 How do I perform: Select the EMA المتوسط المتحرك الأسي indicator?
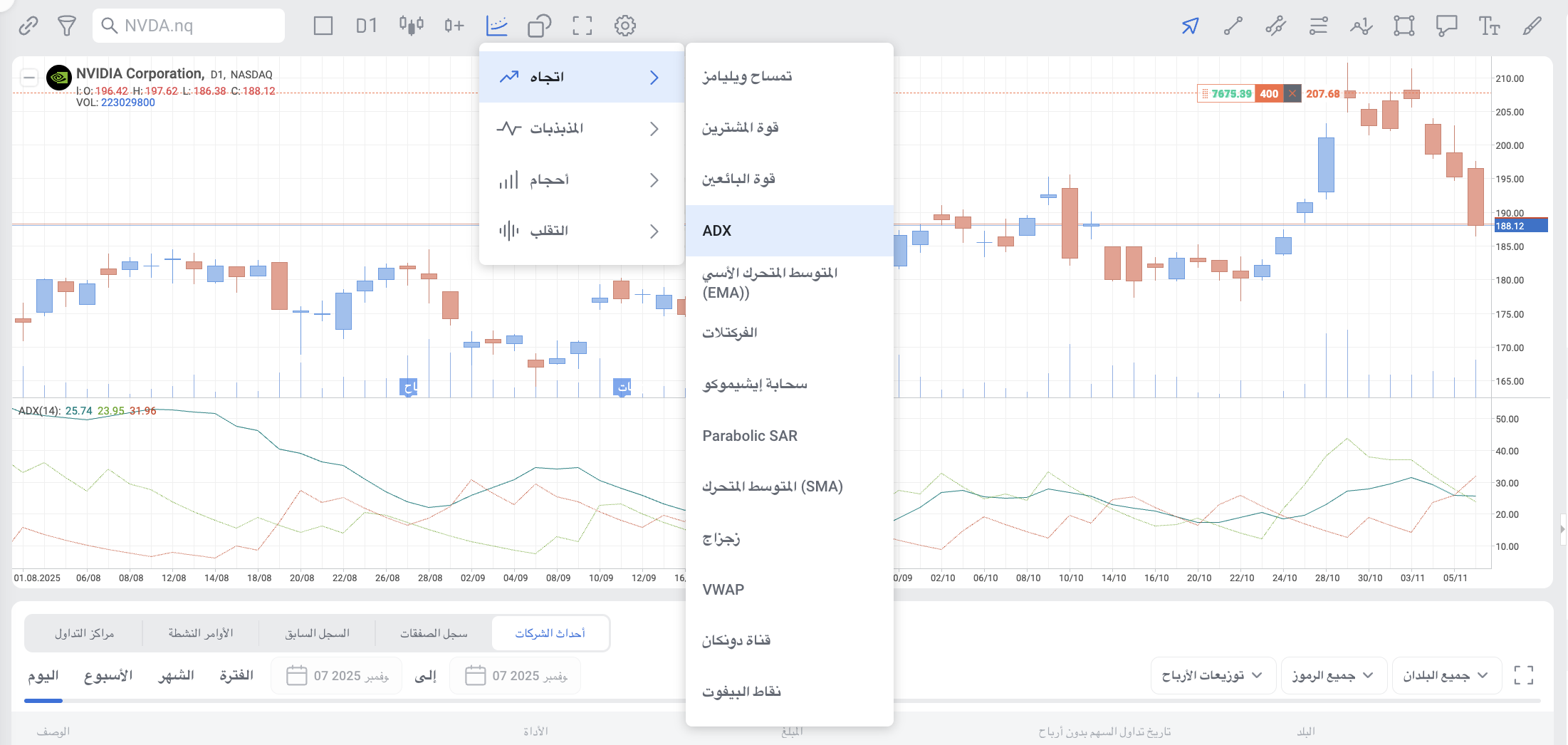pos(790,282)
